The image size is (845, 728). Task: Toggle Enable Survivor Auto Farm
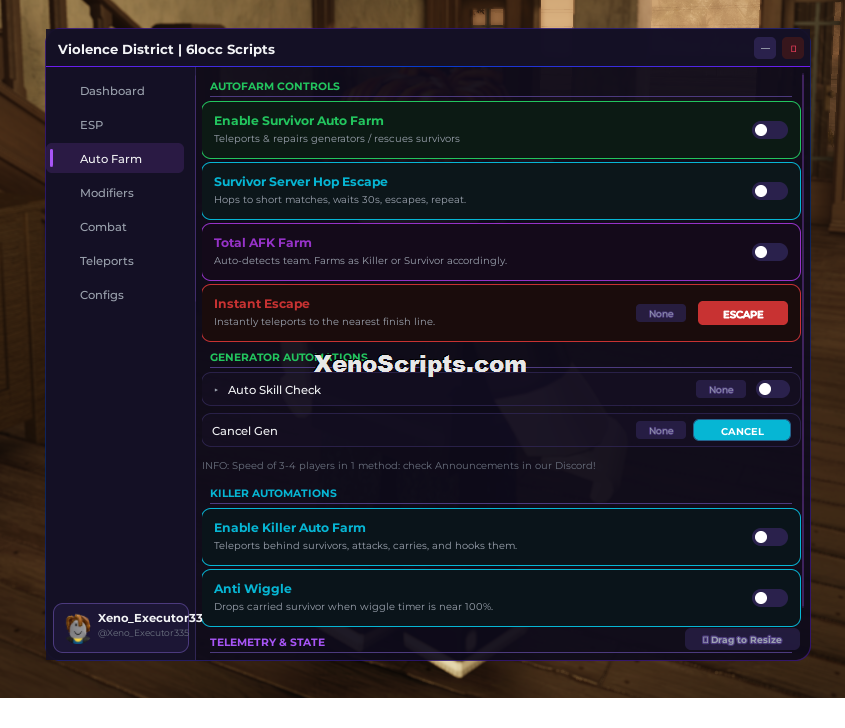click(x=770, y=130)
